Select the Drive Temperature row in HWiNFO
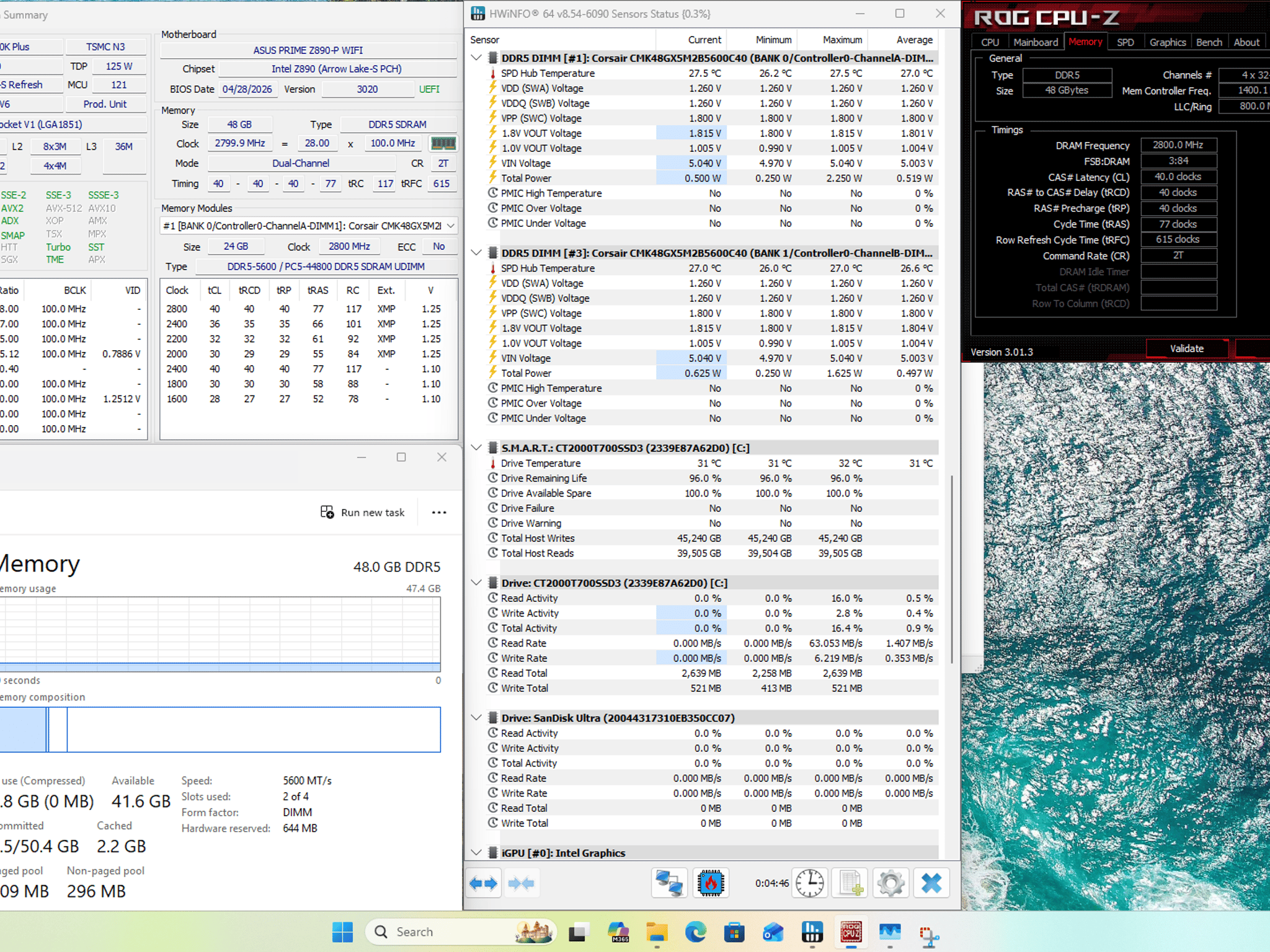 [x=712, y=463]
